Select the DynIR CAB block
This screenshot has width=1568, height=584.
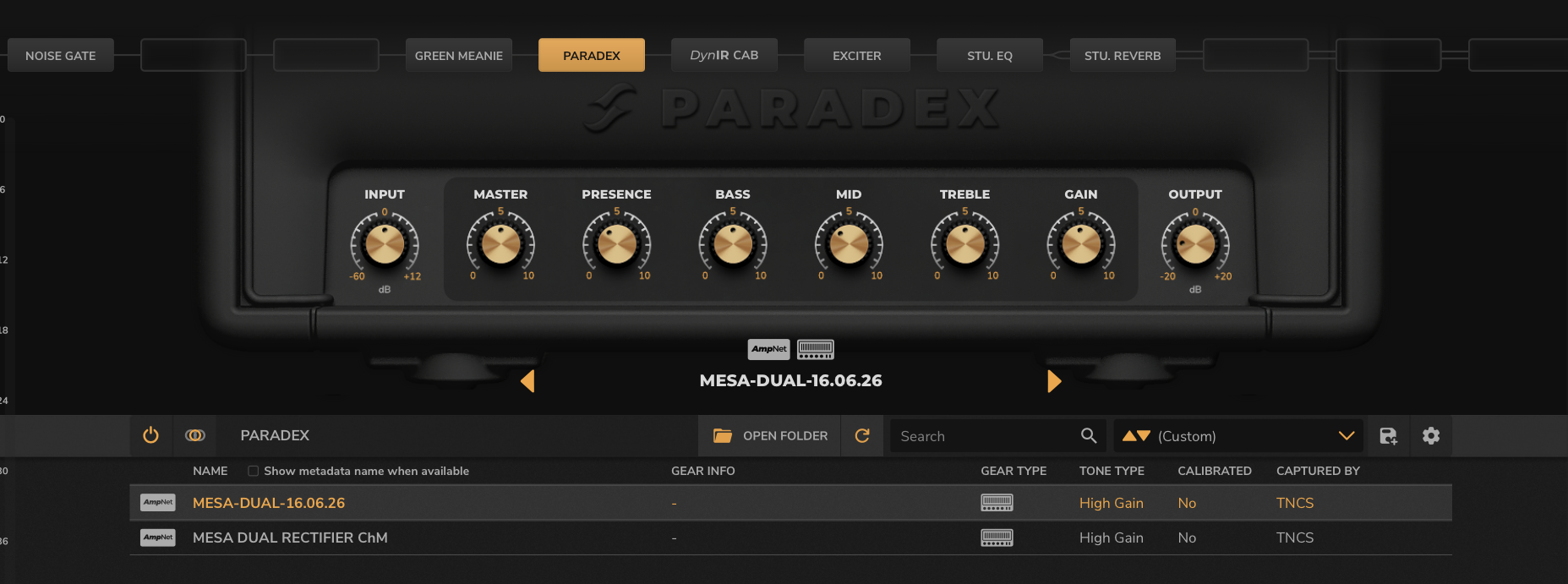(724, 55)
